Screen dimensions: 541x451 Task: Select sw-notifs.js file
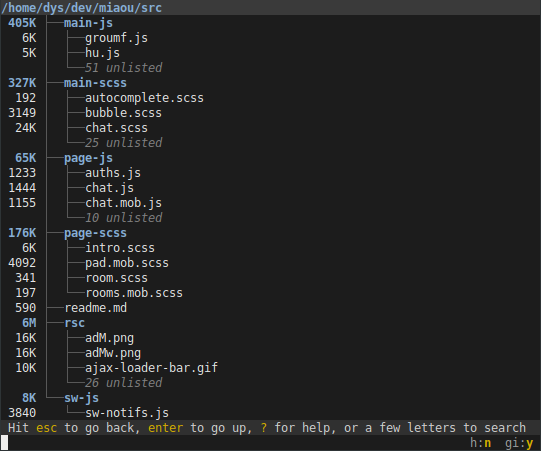point(127,413)
